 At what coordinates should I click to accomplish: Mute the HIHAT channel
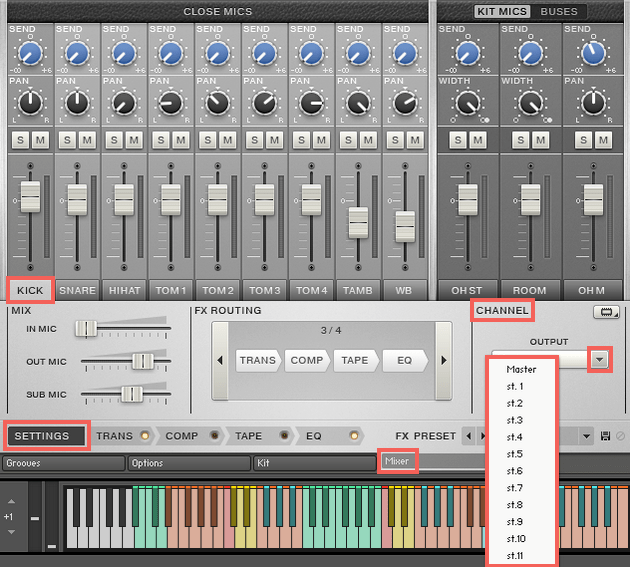coord(134,140)
